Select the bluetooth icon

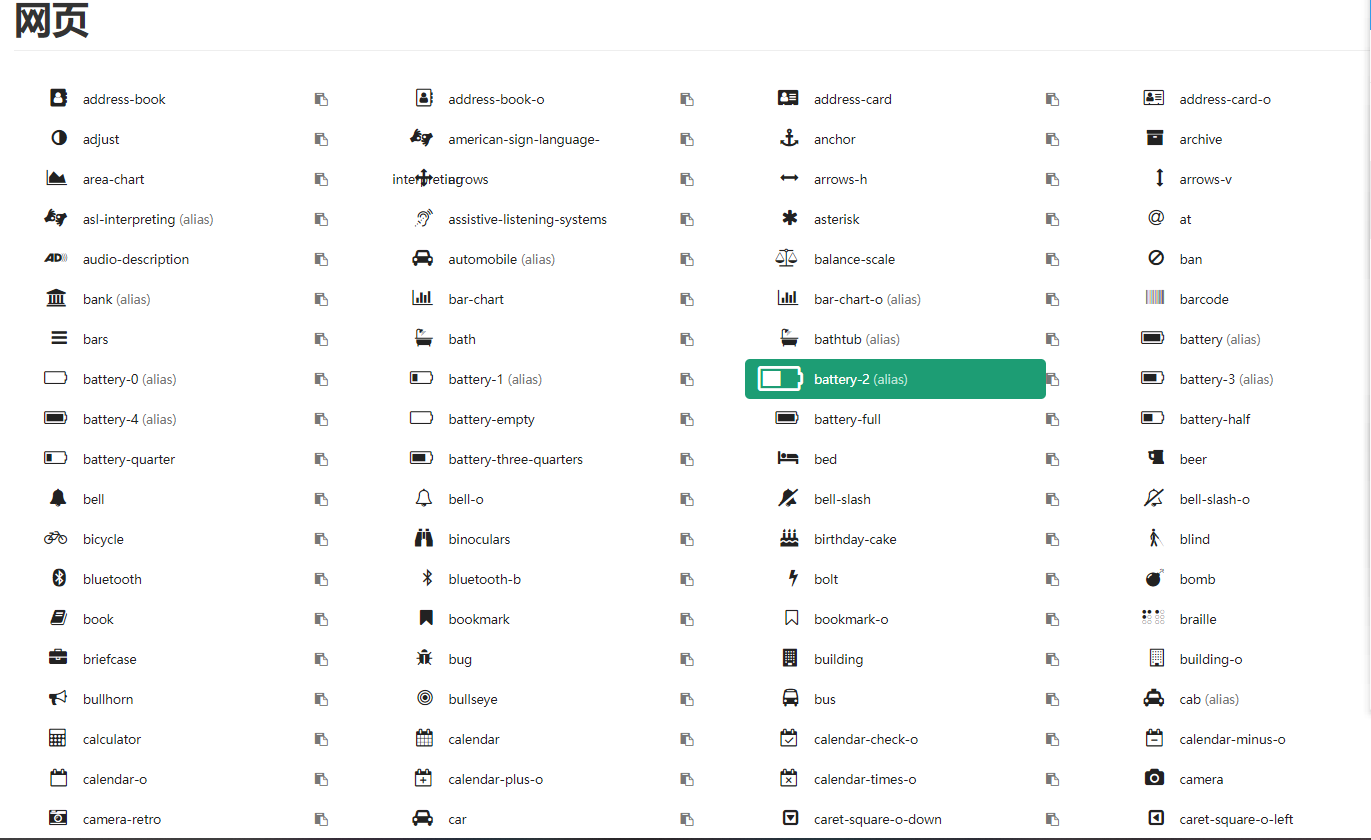(58, 578)
